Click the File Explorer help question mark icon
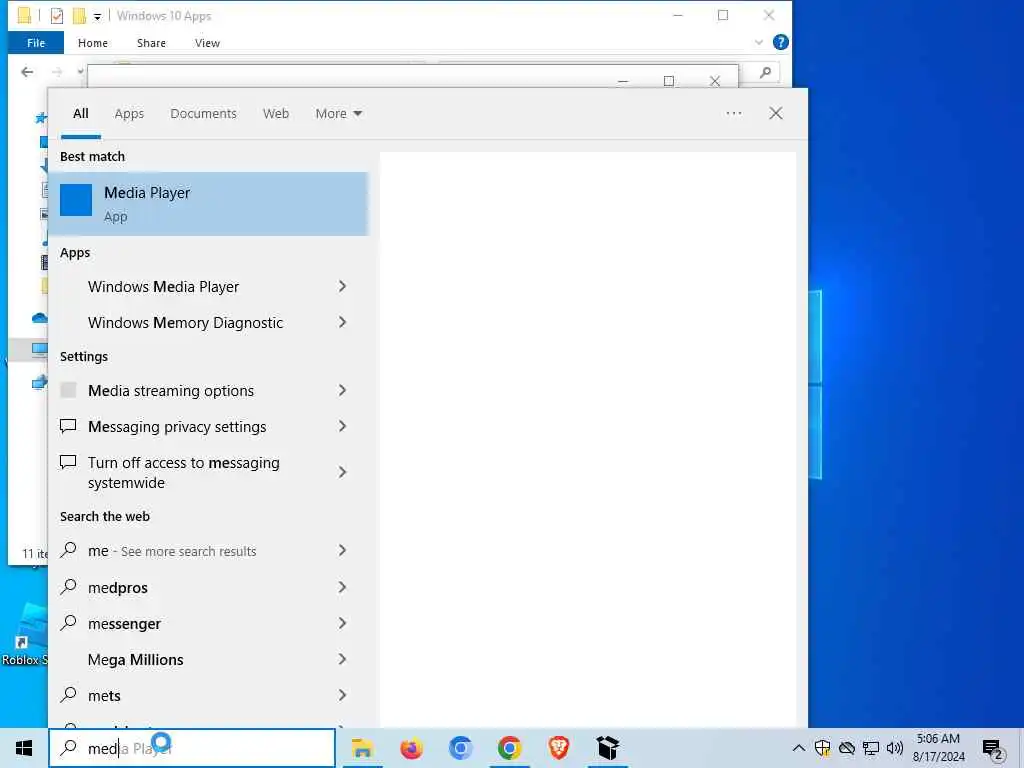The image size is (1024, 768). (x=780, y=42)
